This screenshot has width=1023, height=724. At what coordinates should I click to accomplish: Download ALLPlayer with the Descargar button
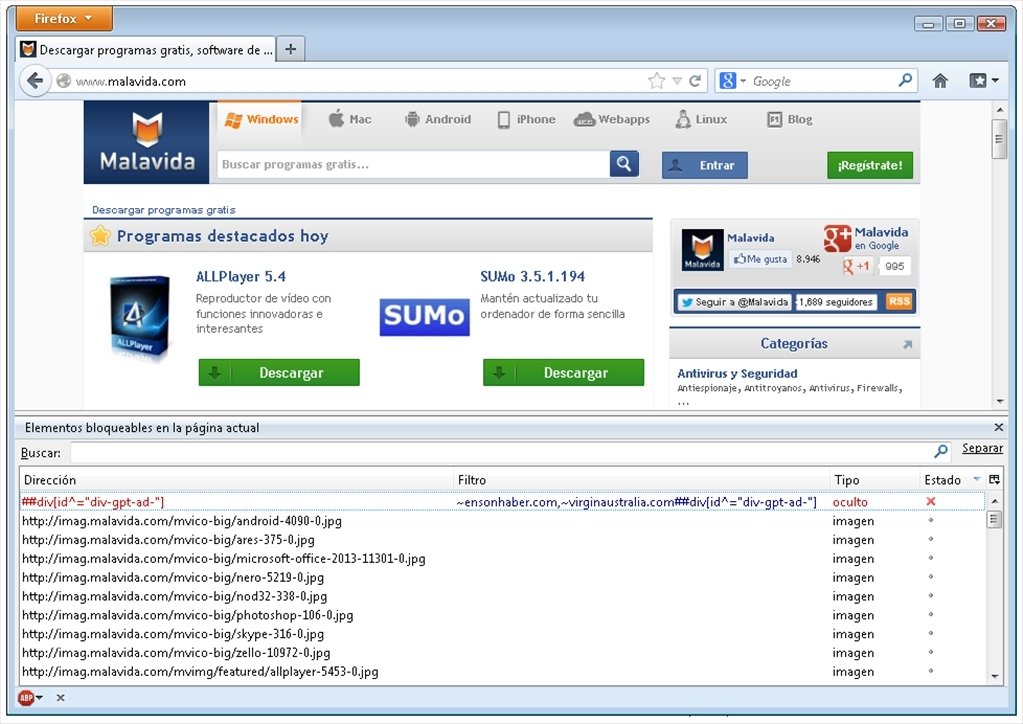tap(279, 372)
